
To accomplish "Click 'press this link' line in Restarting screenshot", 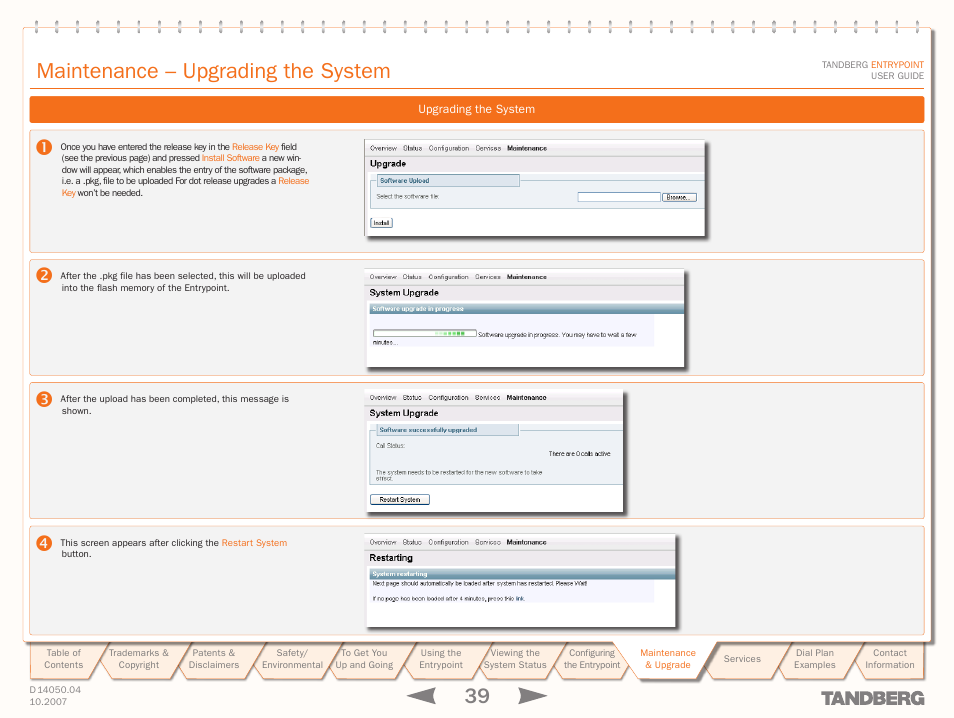I will (x=448, y=599).
